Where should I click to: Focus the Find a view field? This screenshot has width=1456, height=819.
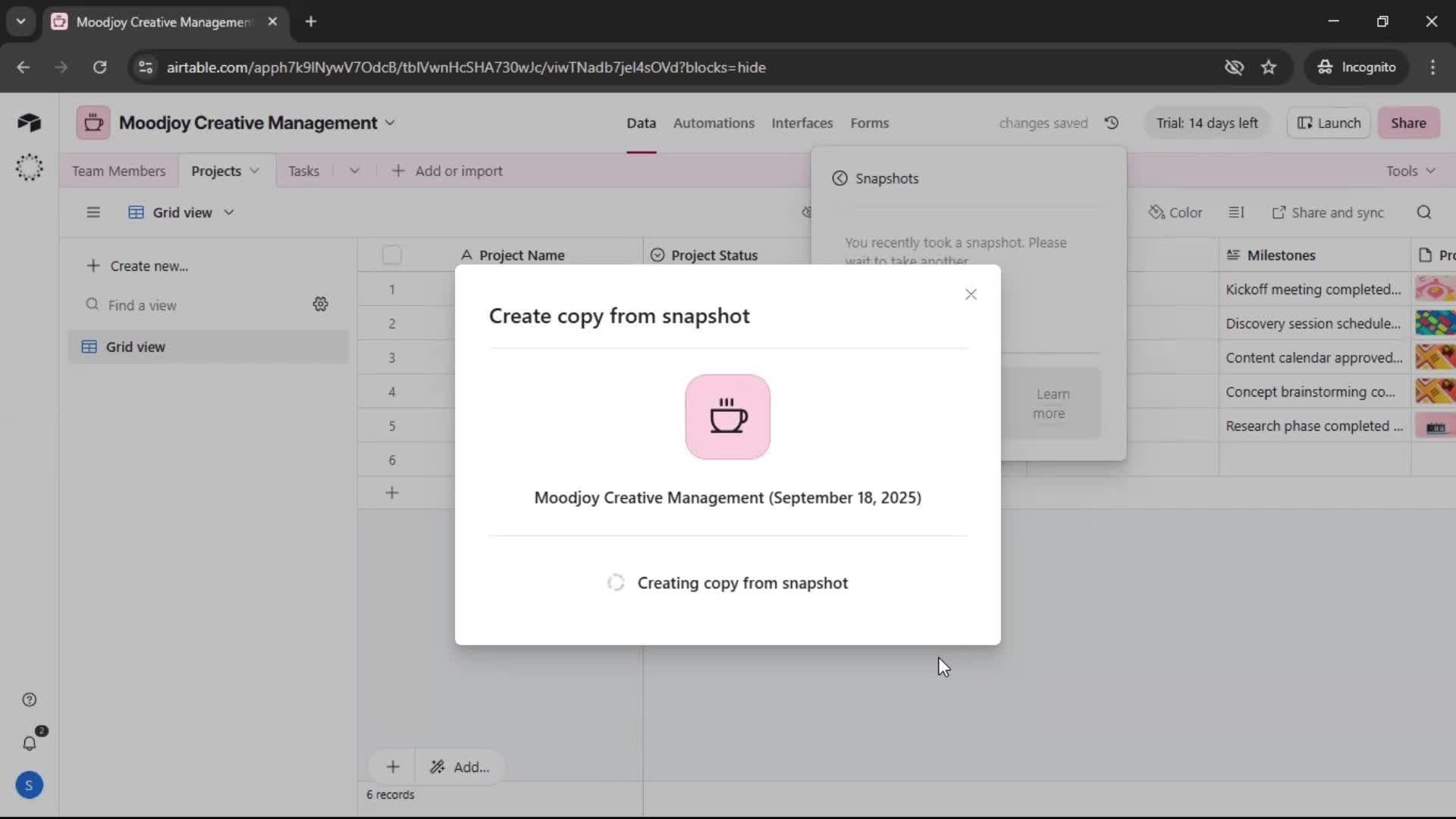(193, 305)
